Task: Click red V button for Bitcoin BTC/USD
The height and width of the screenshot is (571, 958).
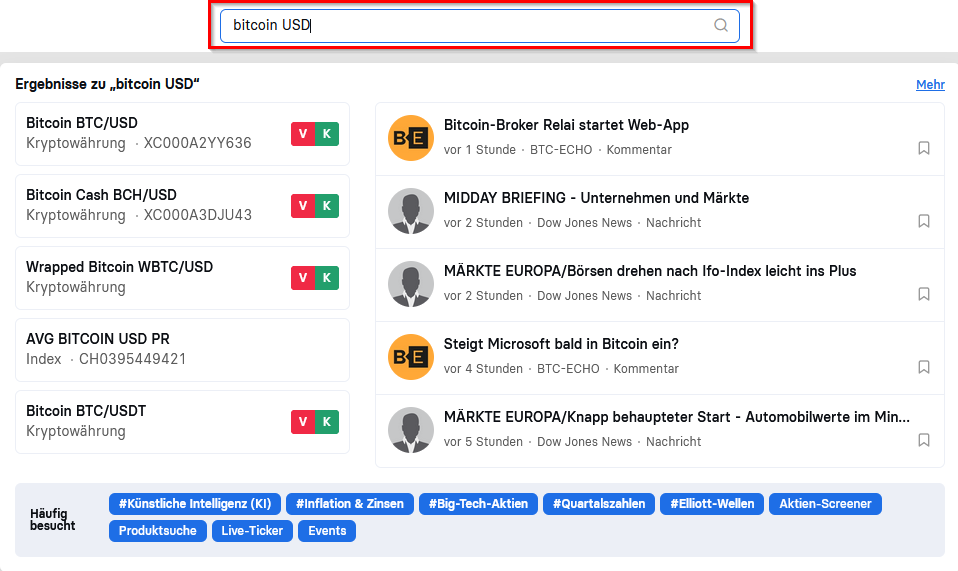Action: coord(303,134)
